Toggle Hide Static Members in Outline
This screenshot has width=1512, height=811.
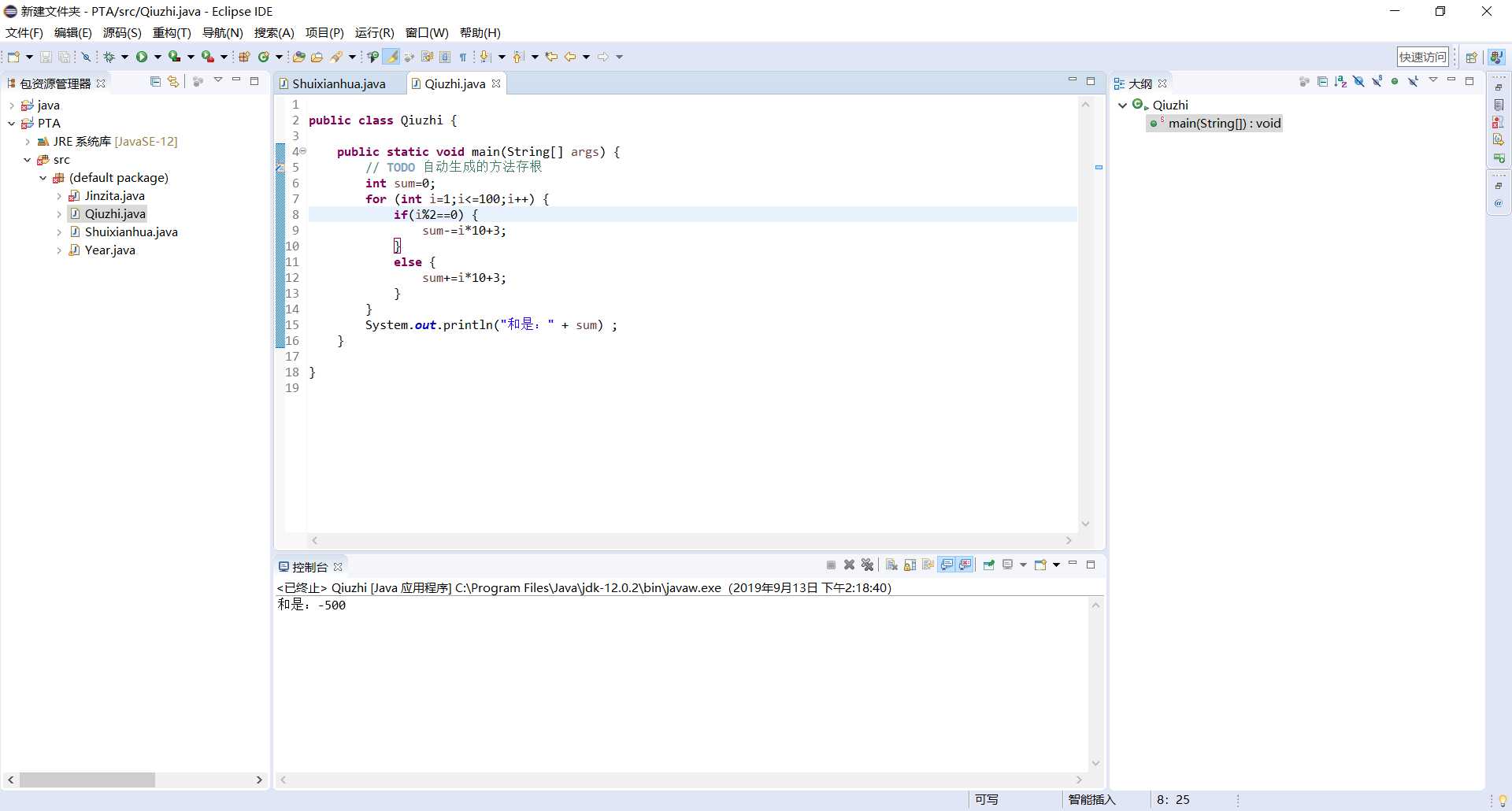tap(1377, 82)
